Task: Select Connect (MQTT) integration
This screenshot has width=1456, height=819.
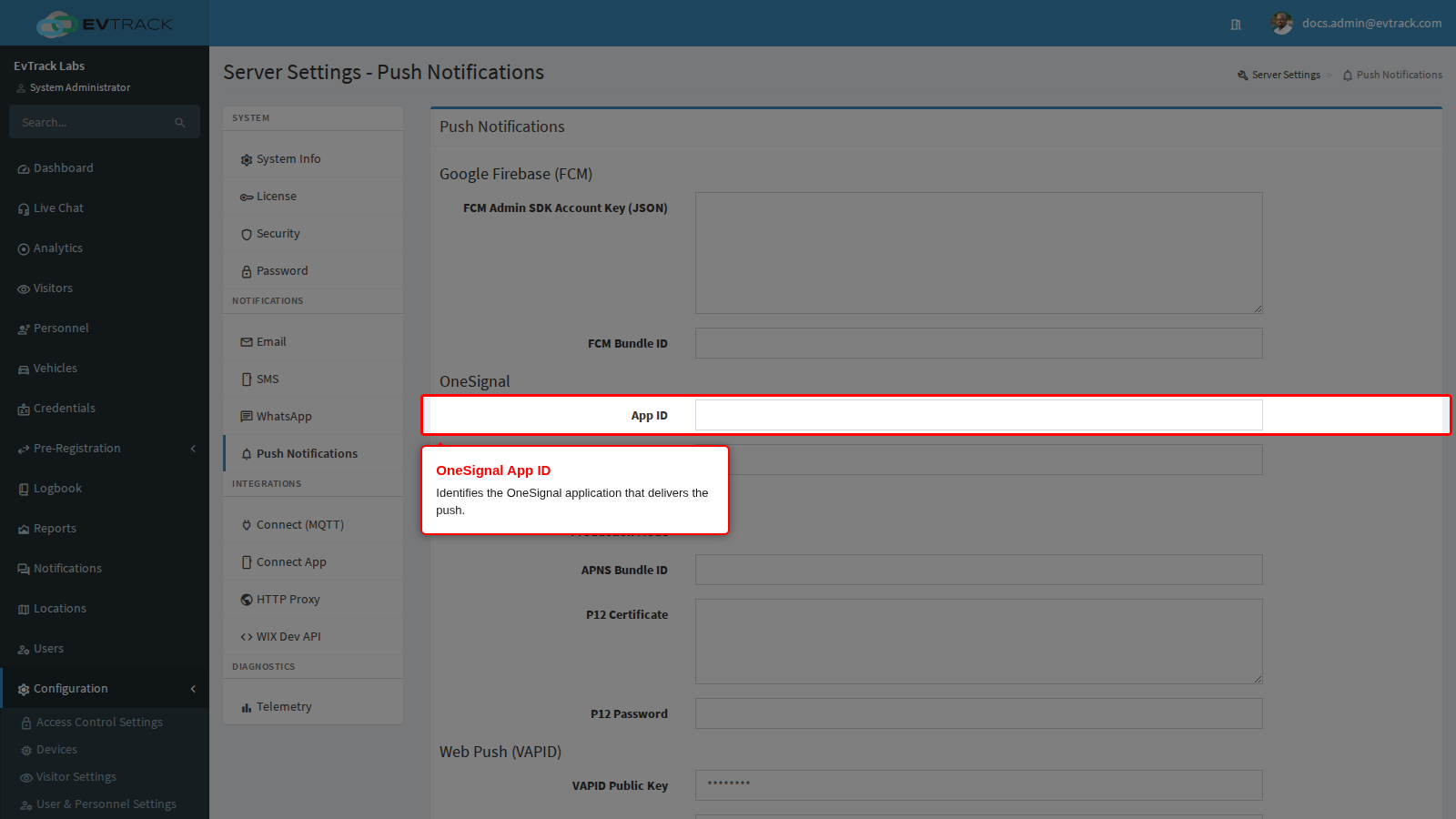Action: coord(313,525)
